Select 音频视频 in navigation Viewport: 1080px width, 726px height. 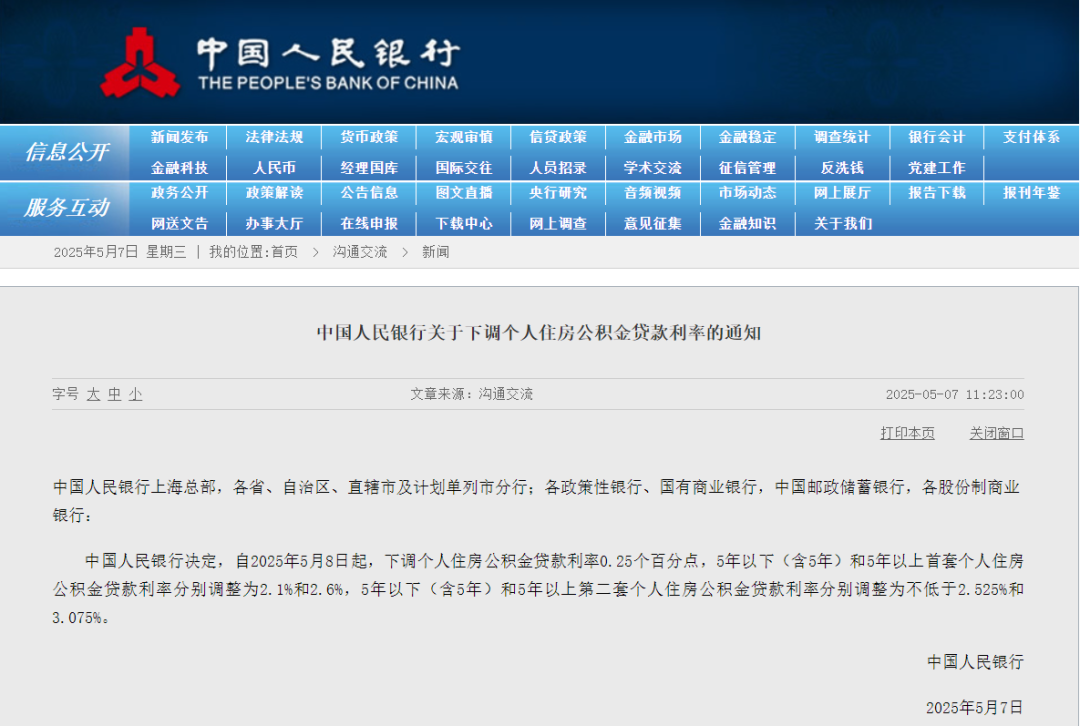[653, 193]
